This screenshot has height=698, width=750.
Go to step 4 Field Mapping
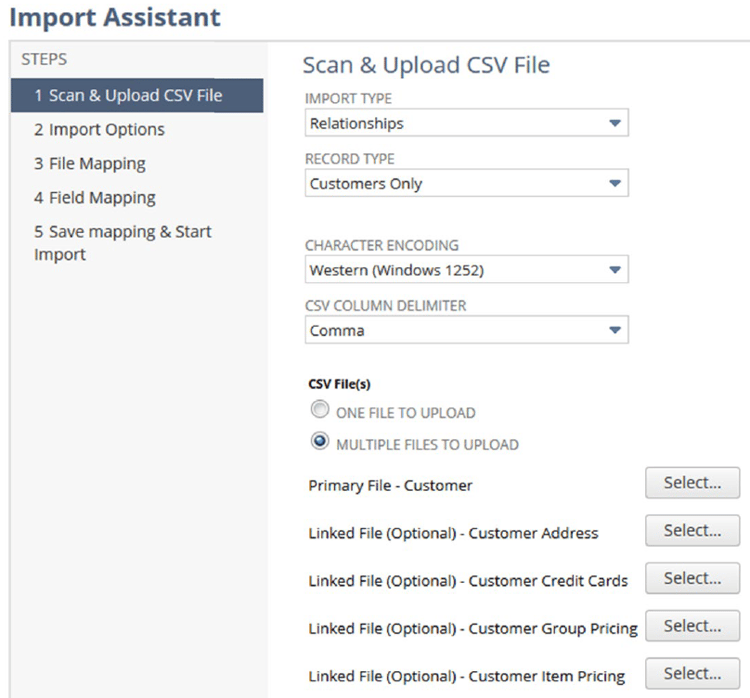coord(94,198)
